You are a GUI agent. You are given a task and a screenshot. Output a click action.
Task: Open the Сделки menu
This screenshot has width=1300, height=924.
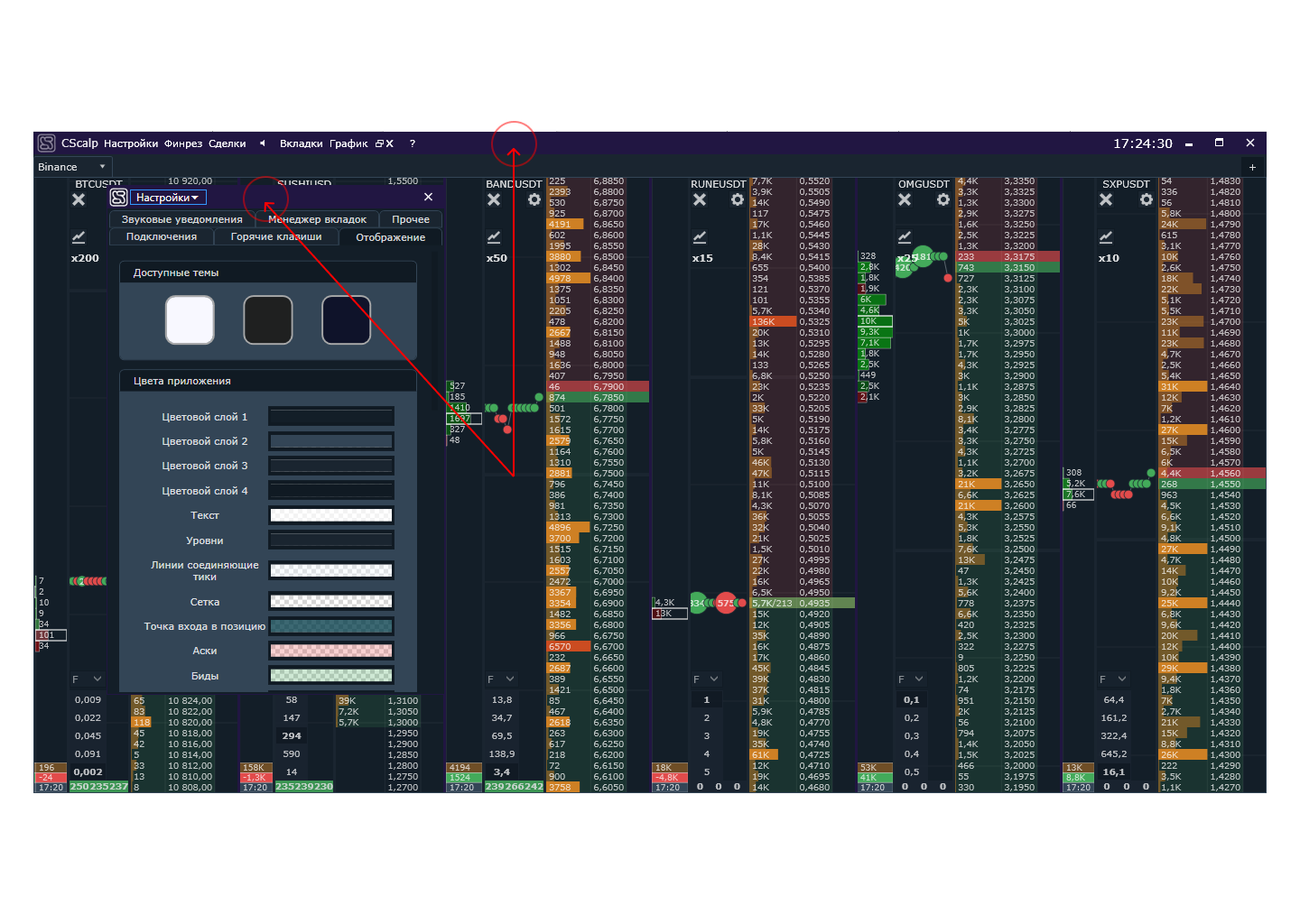pyautogui.click(x=227, y=143)
